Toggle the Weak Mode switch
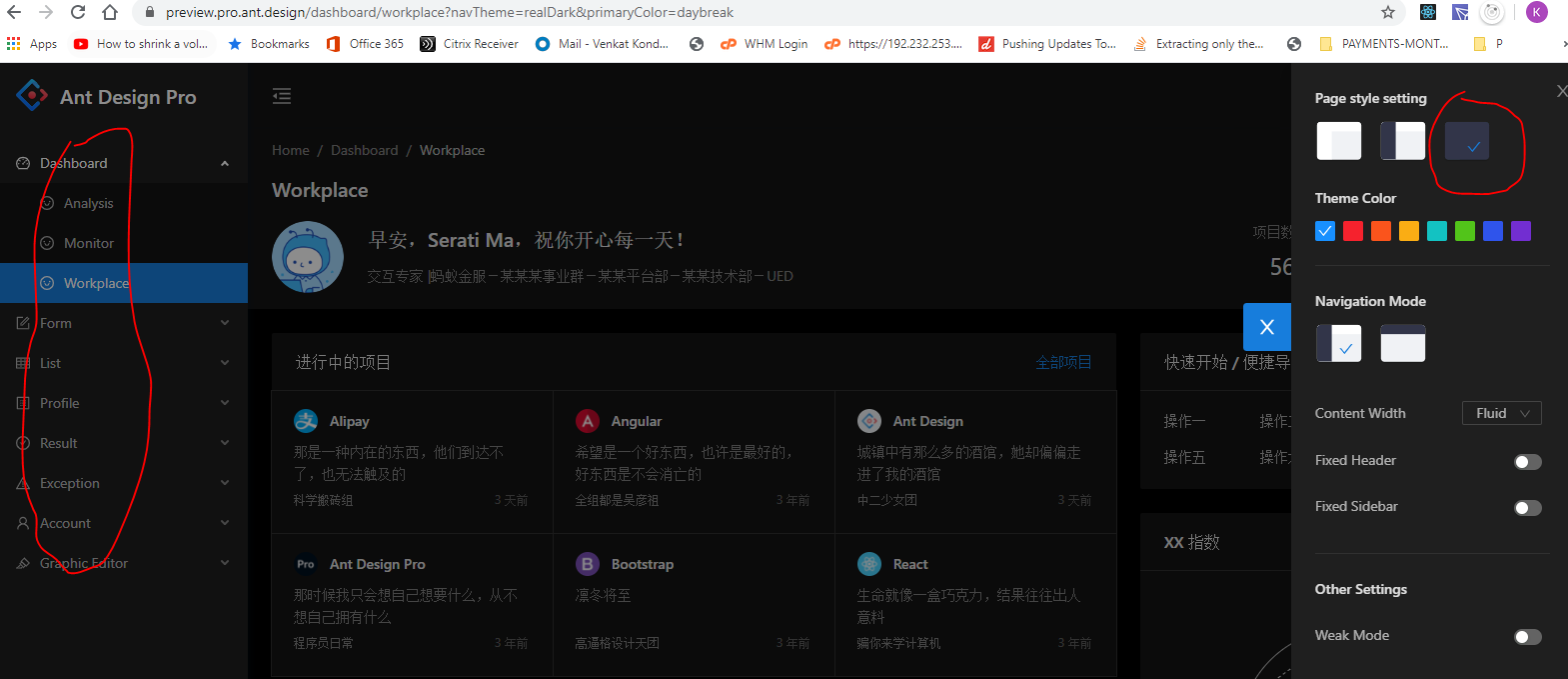Viewport: 1568px width, 679px height. 1528,636
